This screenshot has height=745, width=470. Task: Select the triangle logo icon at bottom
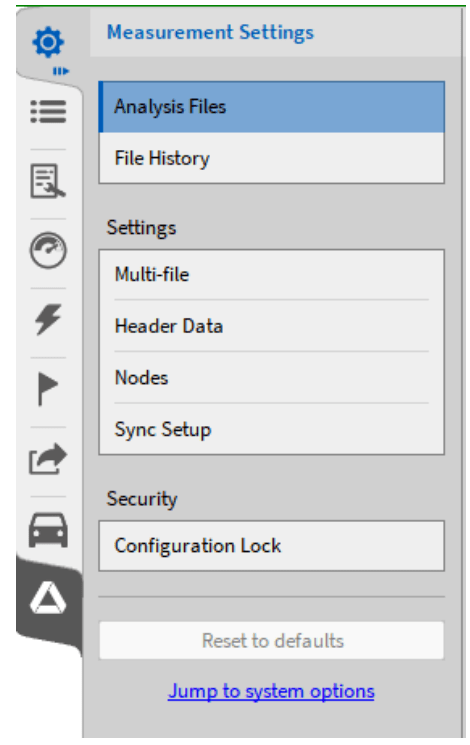pos(48,598)
